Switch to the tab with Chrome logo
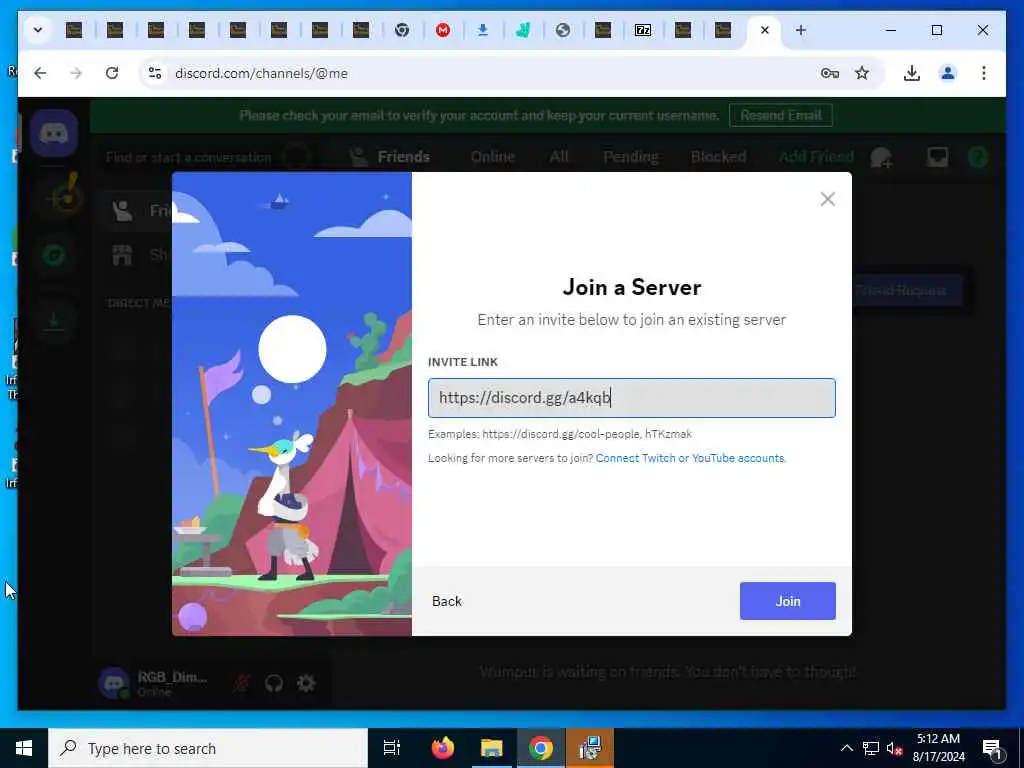Screen dimensions: 1024x768 (402, 30)
